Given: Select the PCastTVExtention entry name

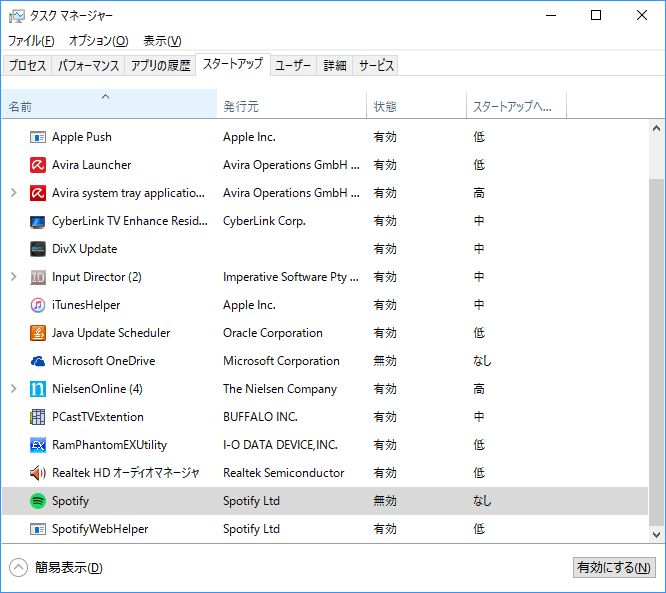Looking at the screenshot, I should pyautogui.click(x=98, y=418).
